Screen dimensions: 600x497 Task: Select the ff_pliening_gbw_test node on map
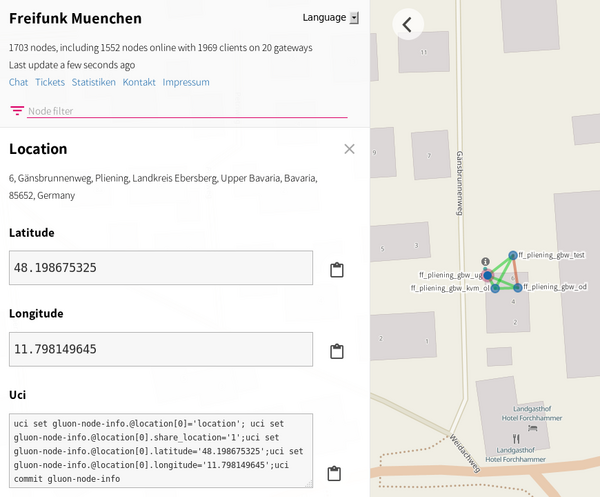click(x=512, y=256)
